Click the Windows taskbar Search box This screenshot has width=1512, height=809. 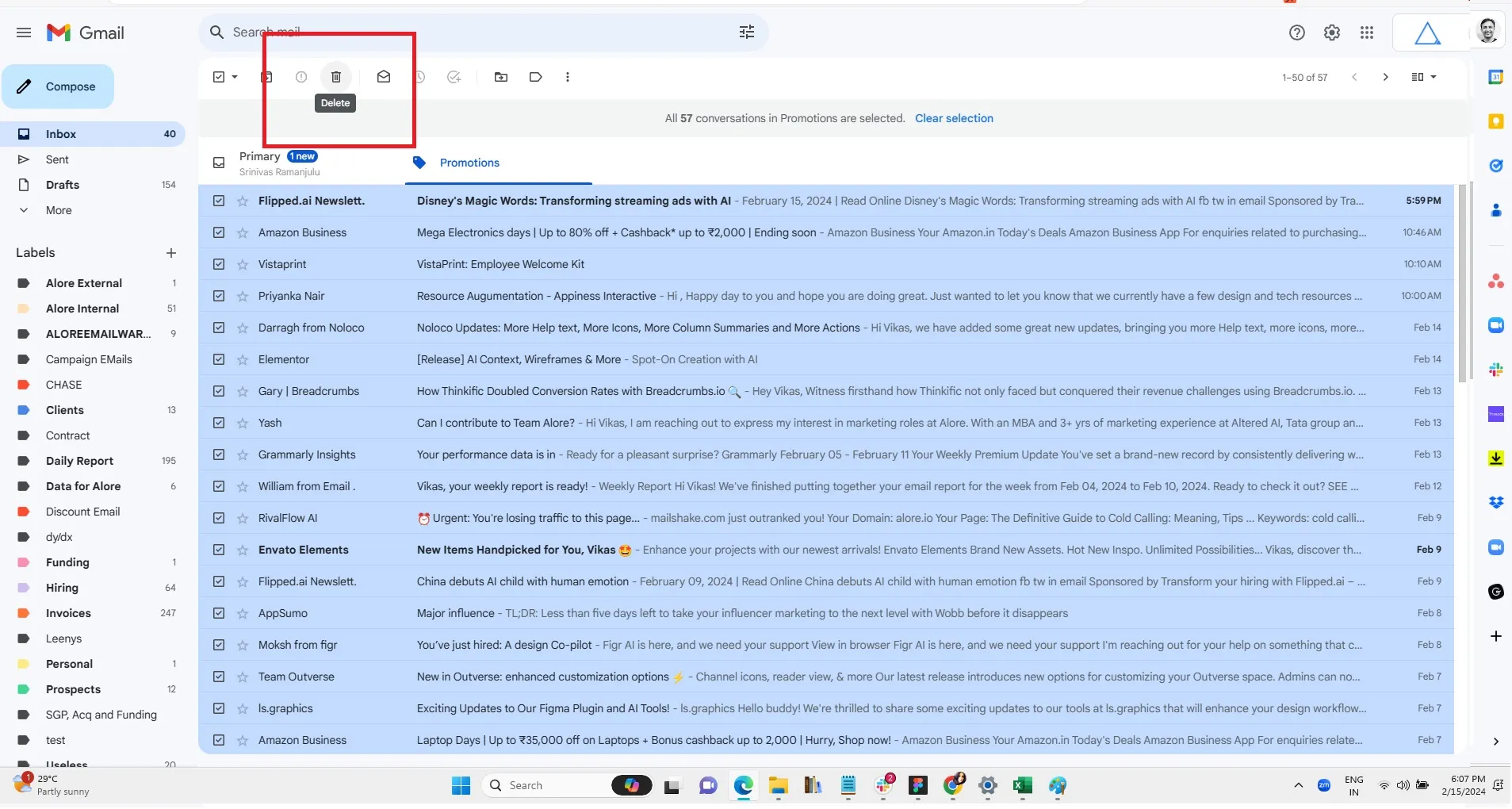click(567, 785)
